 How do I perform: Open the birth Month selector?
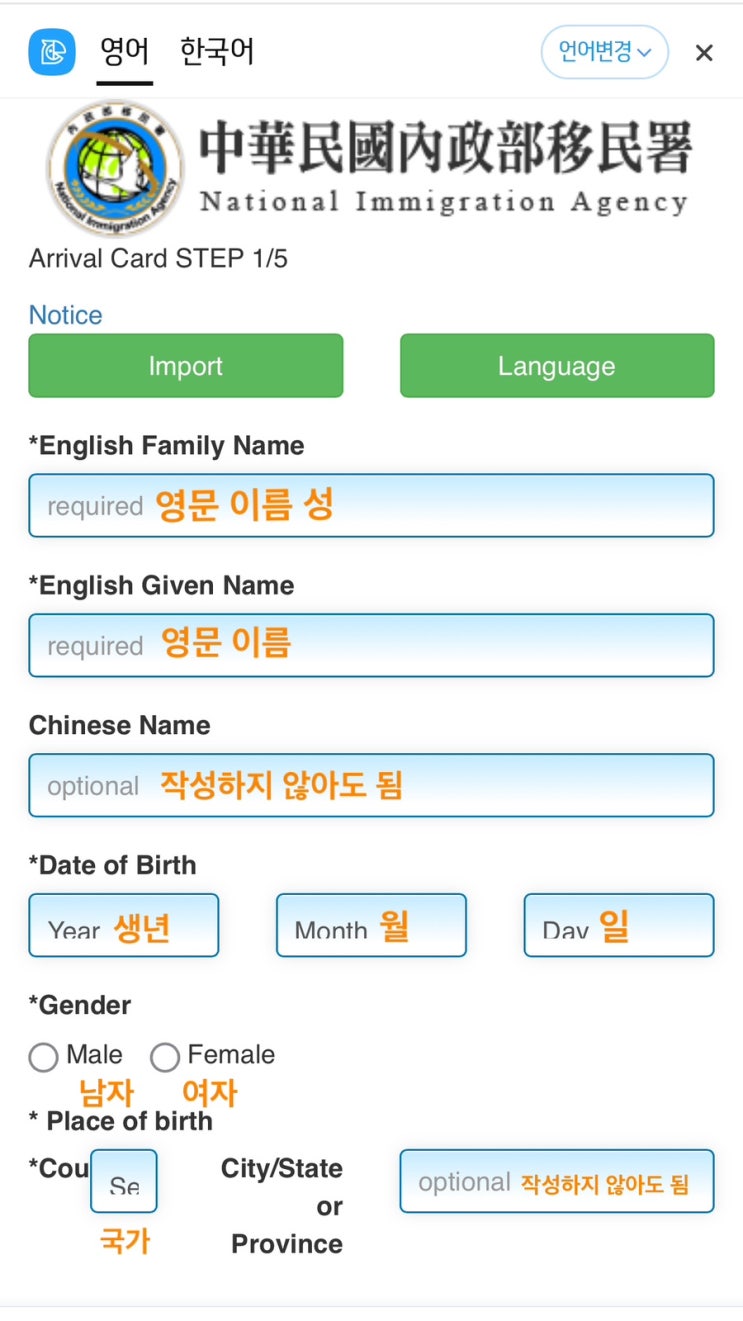click(371, 925)
